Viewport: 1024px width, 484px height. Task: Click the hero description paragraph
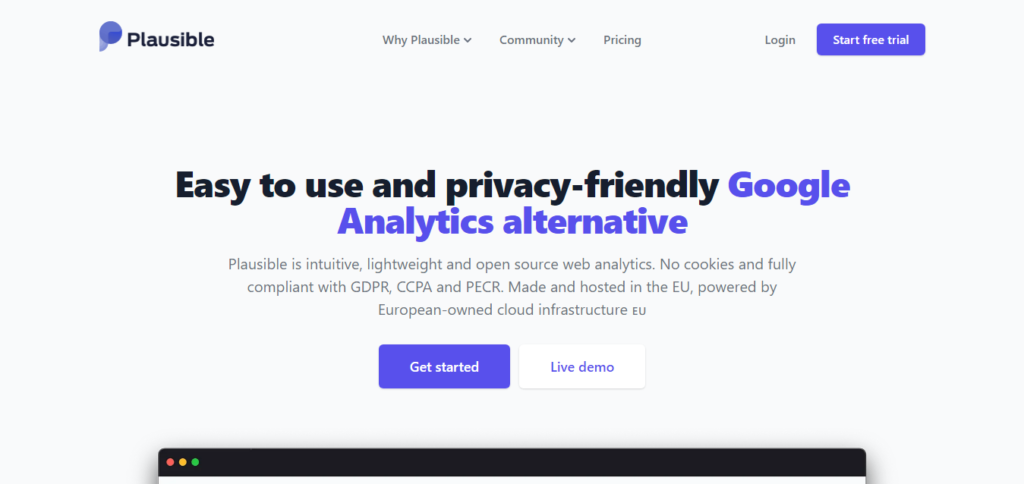[512, 287]
